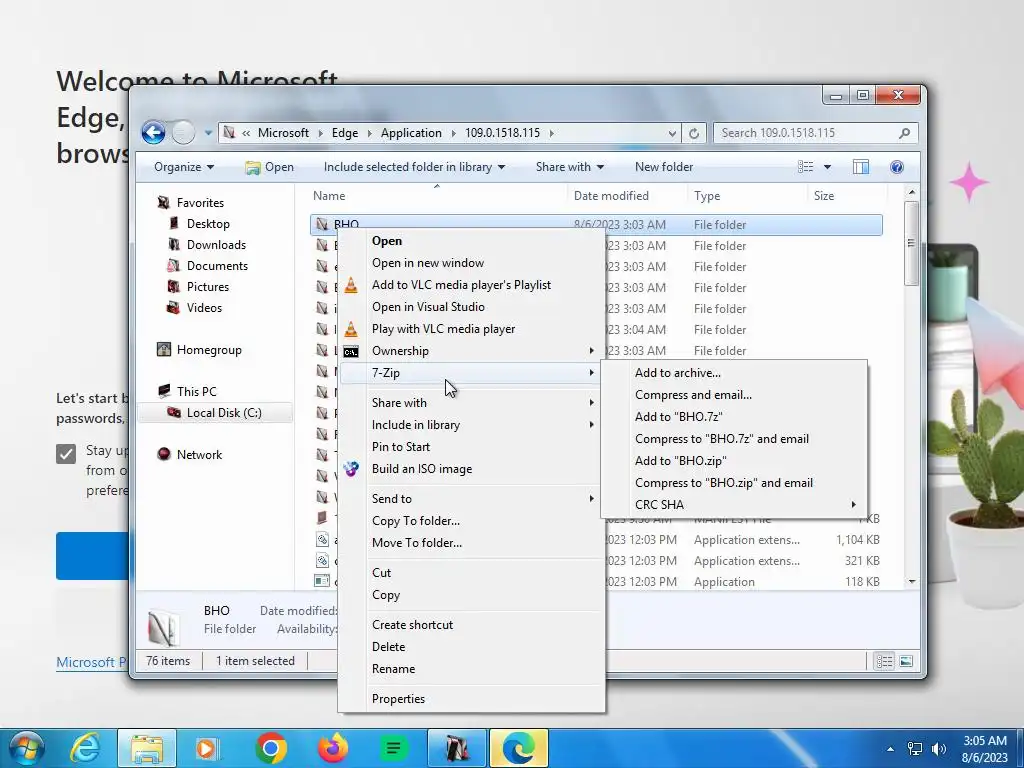Expand the Send to submenu
Screen dimensions: 1024x768
[x=472, y=499]
